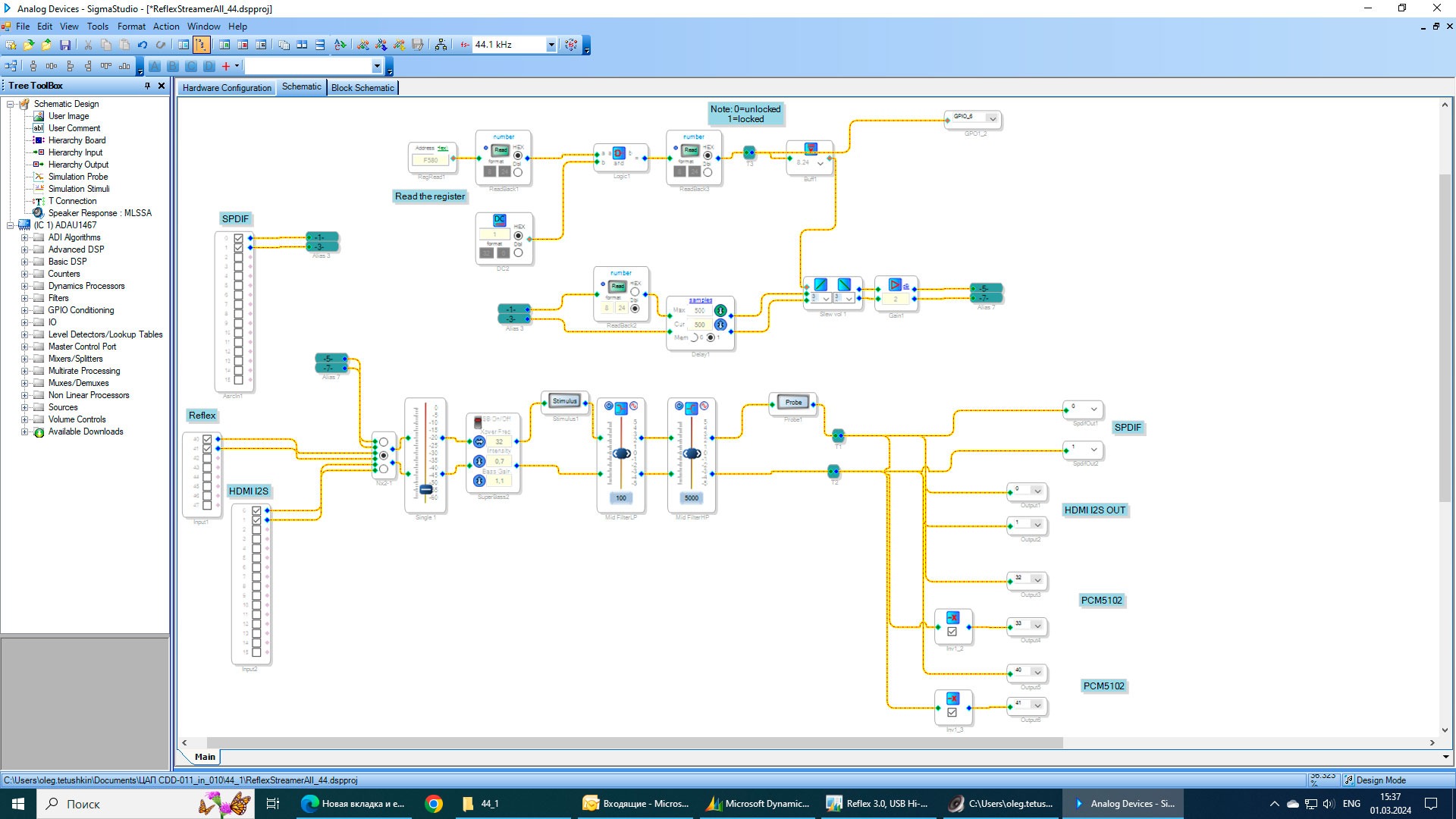The image size is (1456, 819).
Task: Expand the ADI Algorithms tree node
Action: [24, 237]
